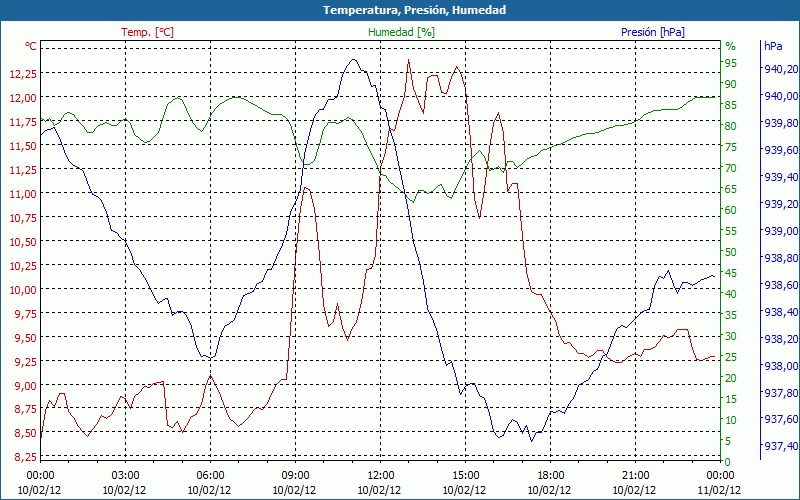
Task: Click the '937,60' pressure axis value
Action: (x=779, y=419)
